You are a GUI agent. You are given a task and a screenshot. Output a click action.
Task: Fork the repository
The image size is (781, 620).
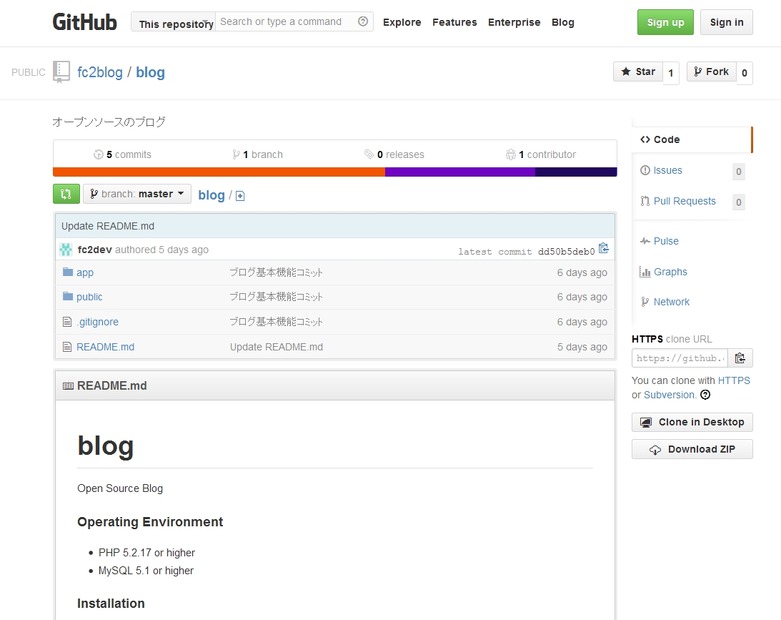pyautogui.click(x=711, y=72)
